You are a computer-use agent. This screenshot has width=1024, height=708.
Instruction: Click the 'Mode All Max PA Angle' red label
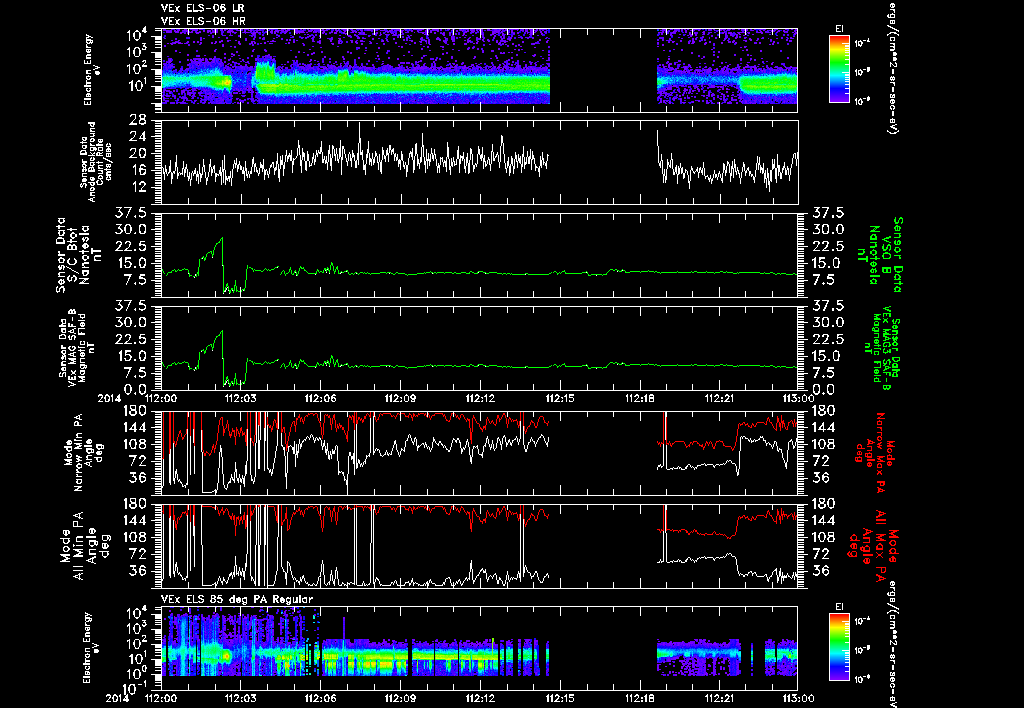(x=874, y=544)
